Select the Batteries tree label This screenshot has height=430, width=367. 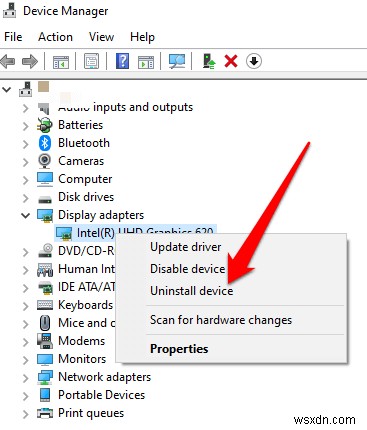[x=80, y=125]
